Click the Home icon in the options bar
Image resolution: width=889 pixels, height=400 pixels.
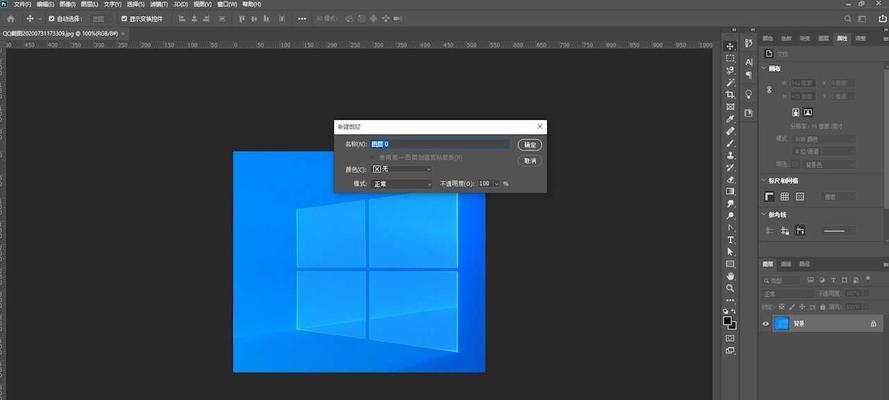point(10,19)
